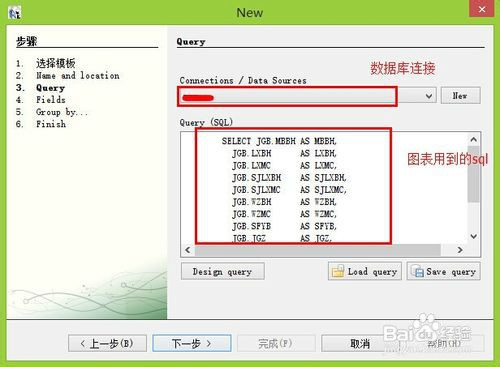The image size is (500, 367).
Task: Click down arrow of SQL vertical scrollbar
Action: point(474,236)
